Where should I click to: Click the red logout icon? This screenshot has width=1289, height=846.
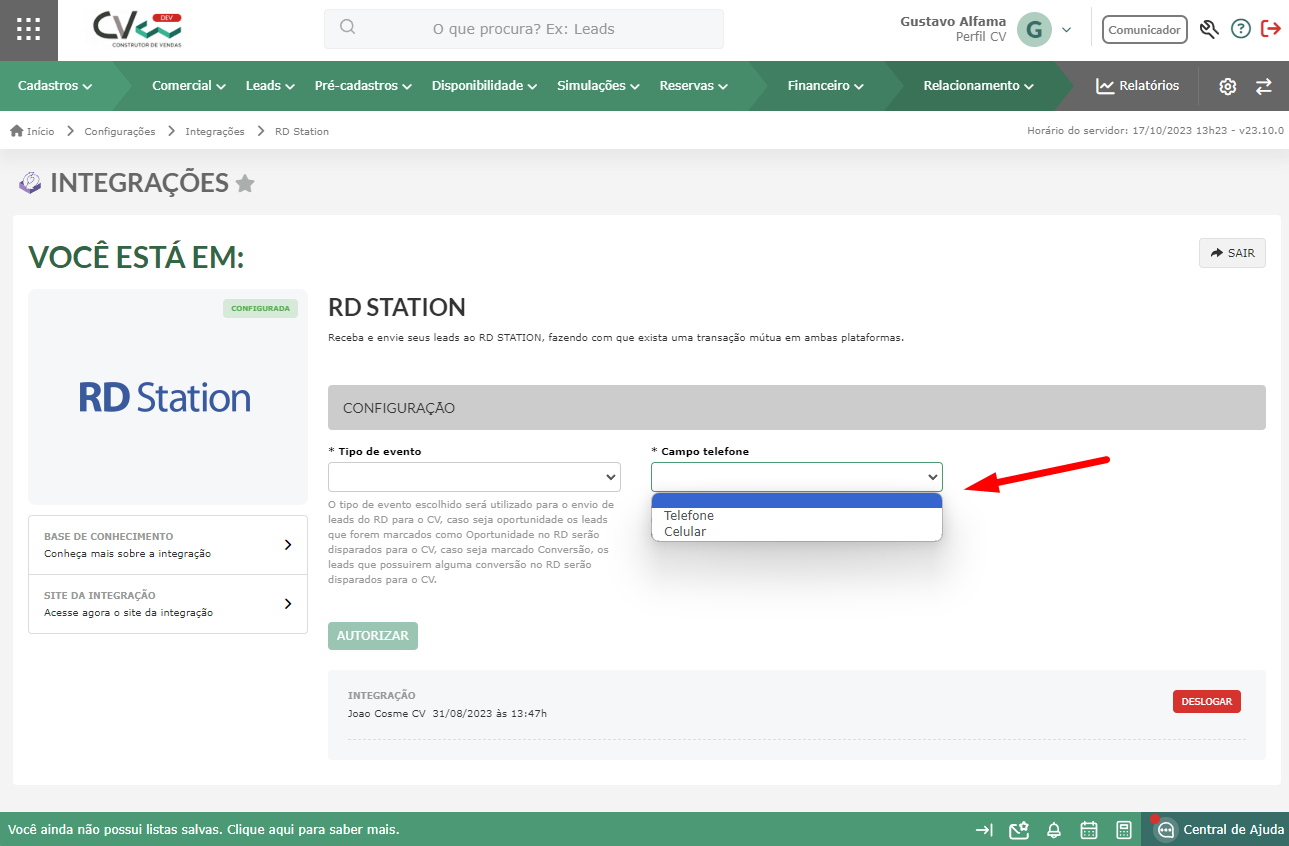point(1271,29)
